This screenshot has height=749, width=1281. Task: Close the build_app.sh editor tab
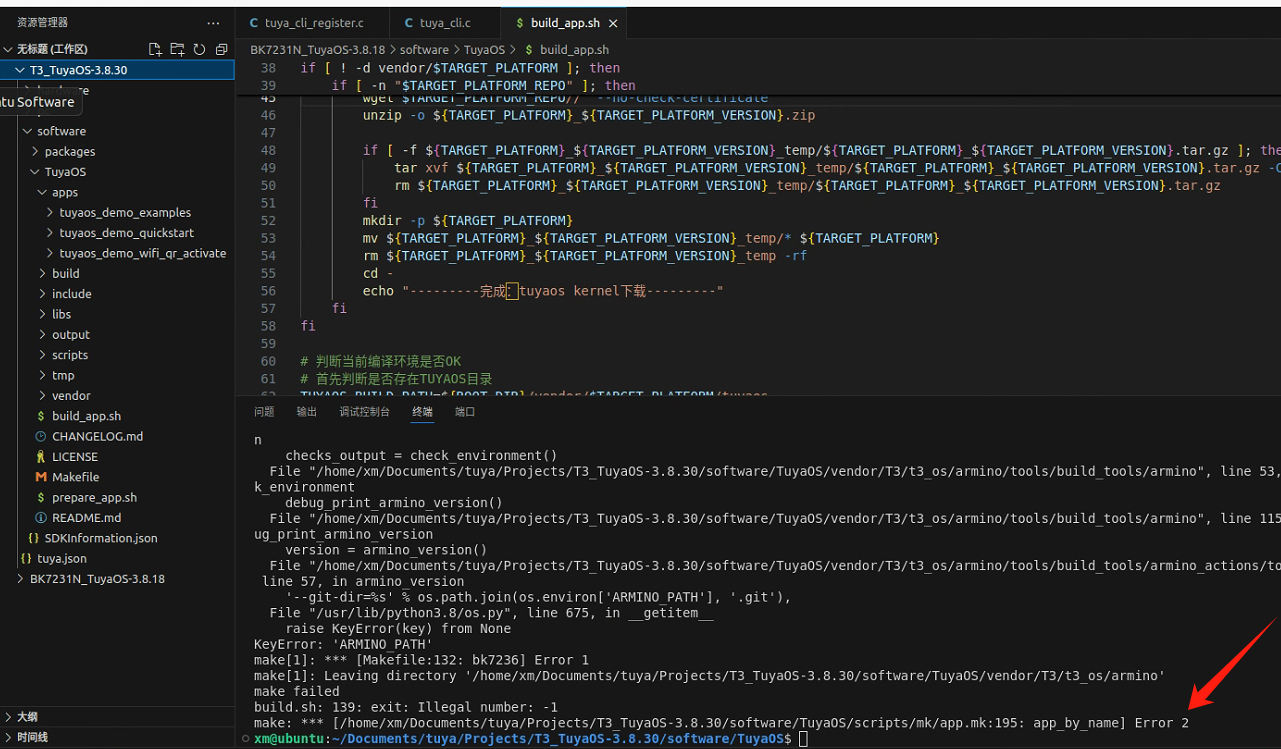pos(613,23)
